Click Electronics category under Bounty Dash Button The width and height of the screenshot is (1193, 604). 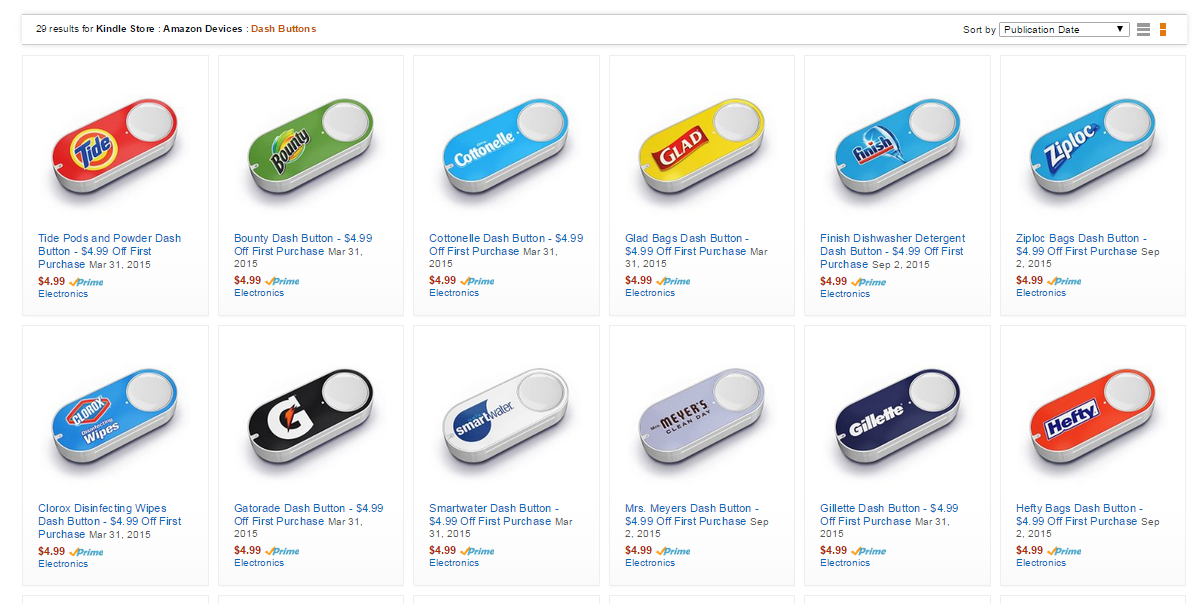tap(259, 293)
